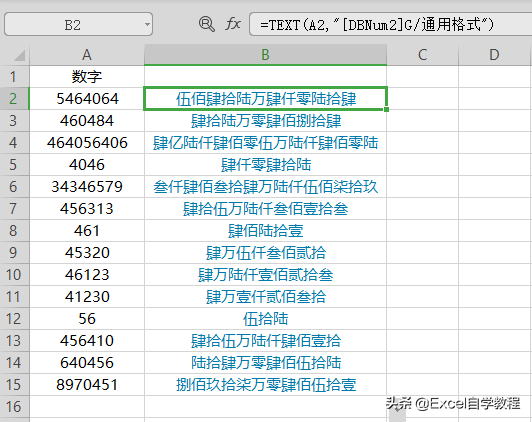
Task: Click cell with value 460484
Action: [87, 121]
